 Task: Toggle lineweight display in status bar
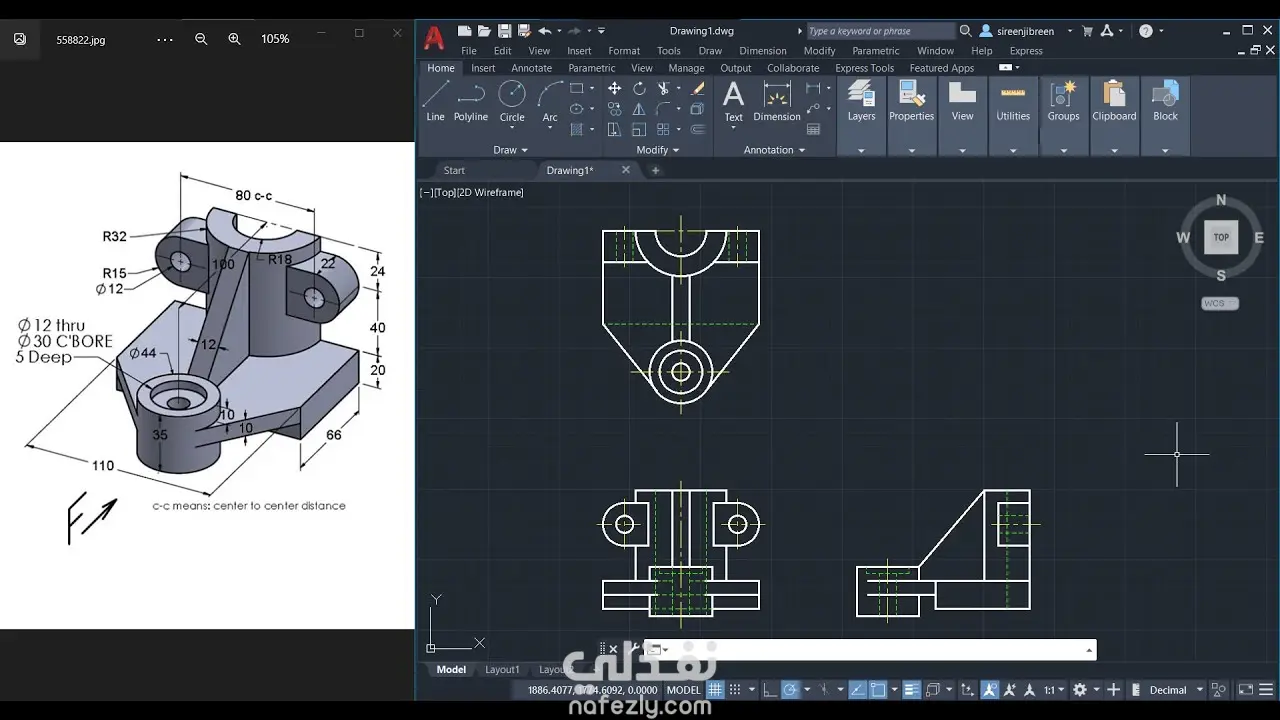click(x=911, y=690)
